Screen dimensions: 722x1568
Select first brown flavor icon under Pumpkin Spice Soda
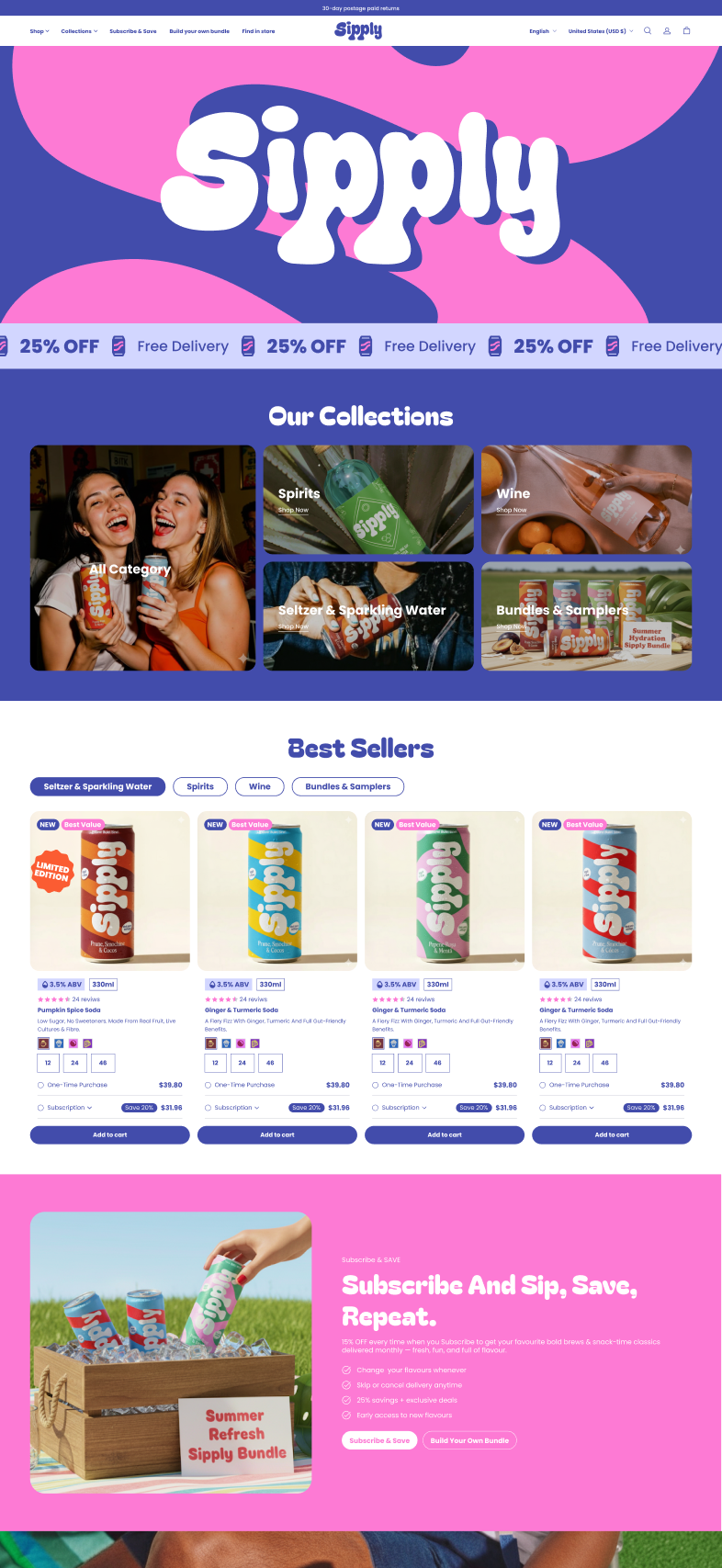click(43, 1043)
